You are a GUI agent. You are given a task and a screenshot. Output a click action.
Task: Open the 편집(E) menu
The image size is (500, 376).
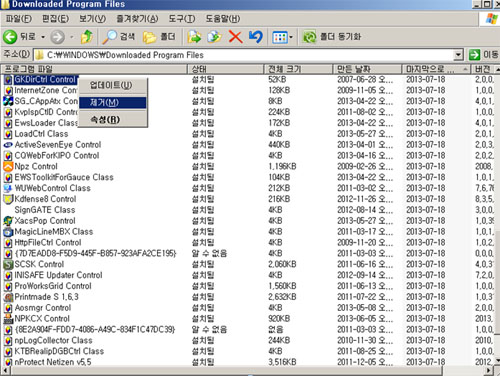[x=55, y=19]
